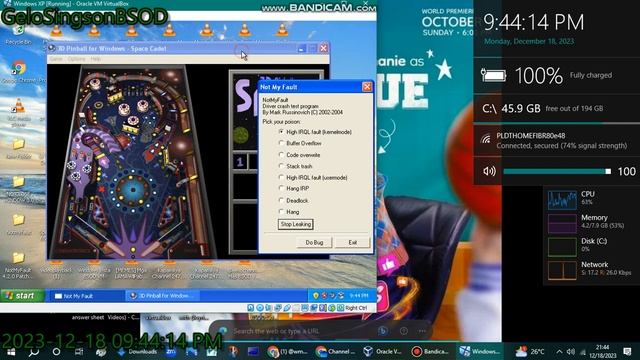Open the Windows XP start menu

point(22,296)
